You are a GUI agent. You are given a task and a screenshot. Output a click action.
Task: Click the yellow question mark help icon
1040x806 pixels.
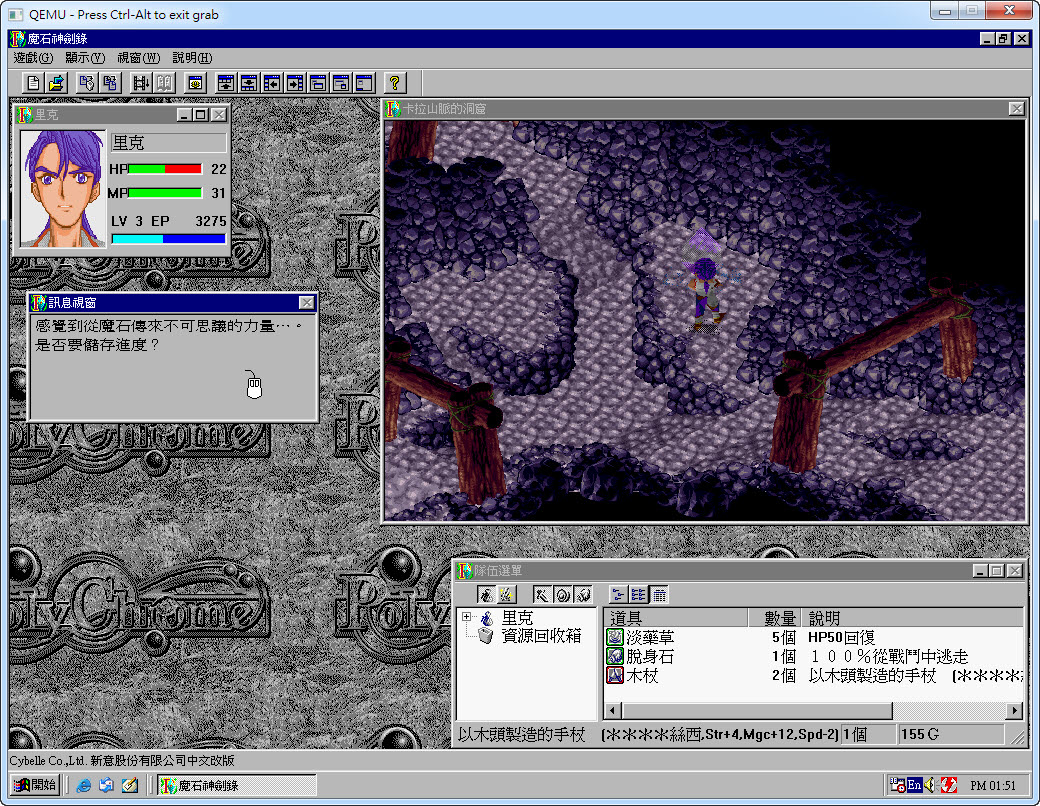(x=394, y=83)
